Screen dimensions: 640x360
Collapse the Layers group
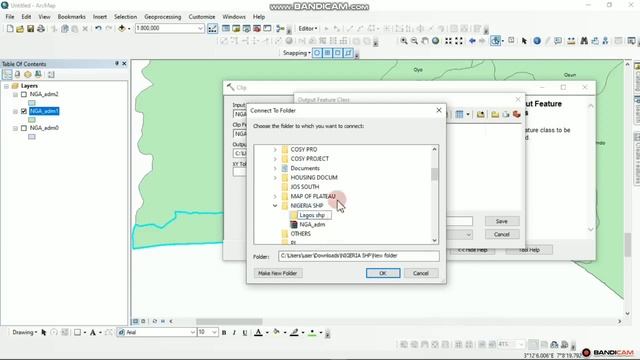click(6, 86)
